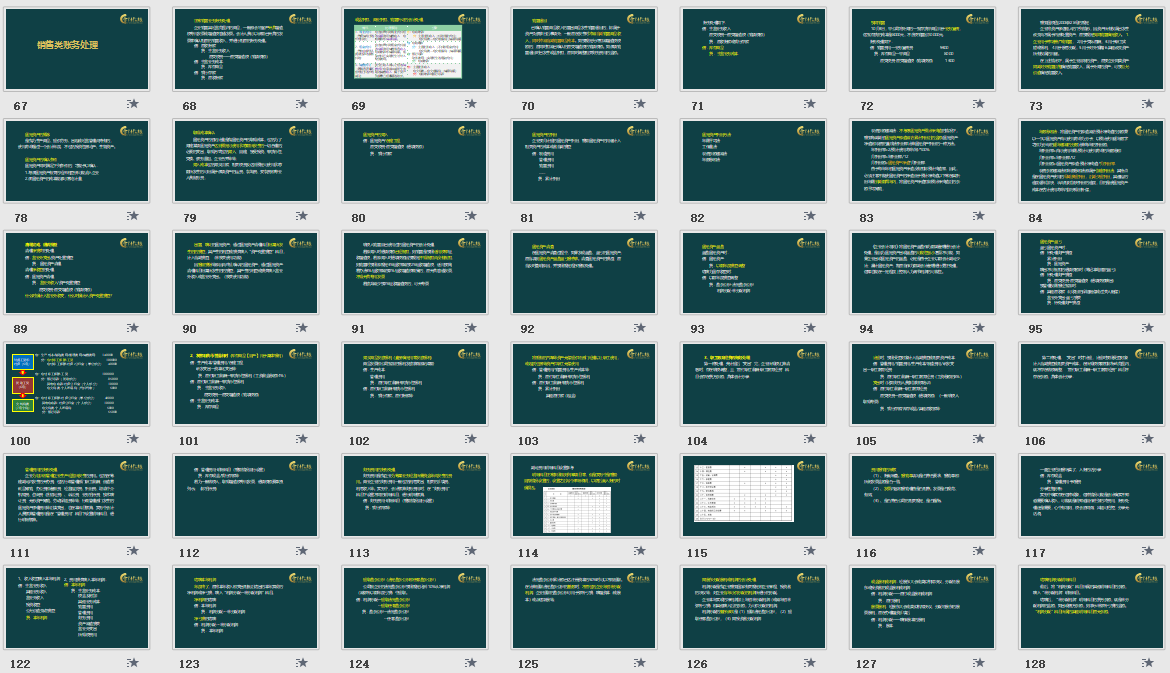
Task: Preview animations via star under slide 82
Action: [x=810, y=216]
